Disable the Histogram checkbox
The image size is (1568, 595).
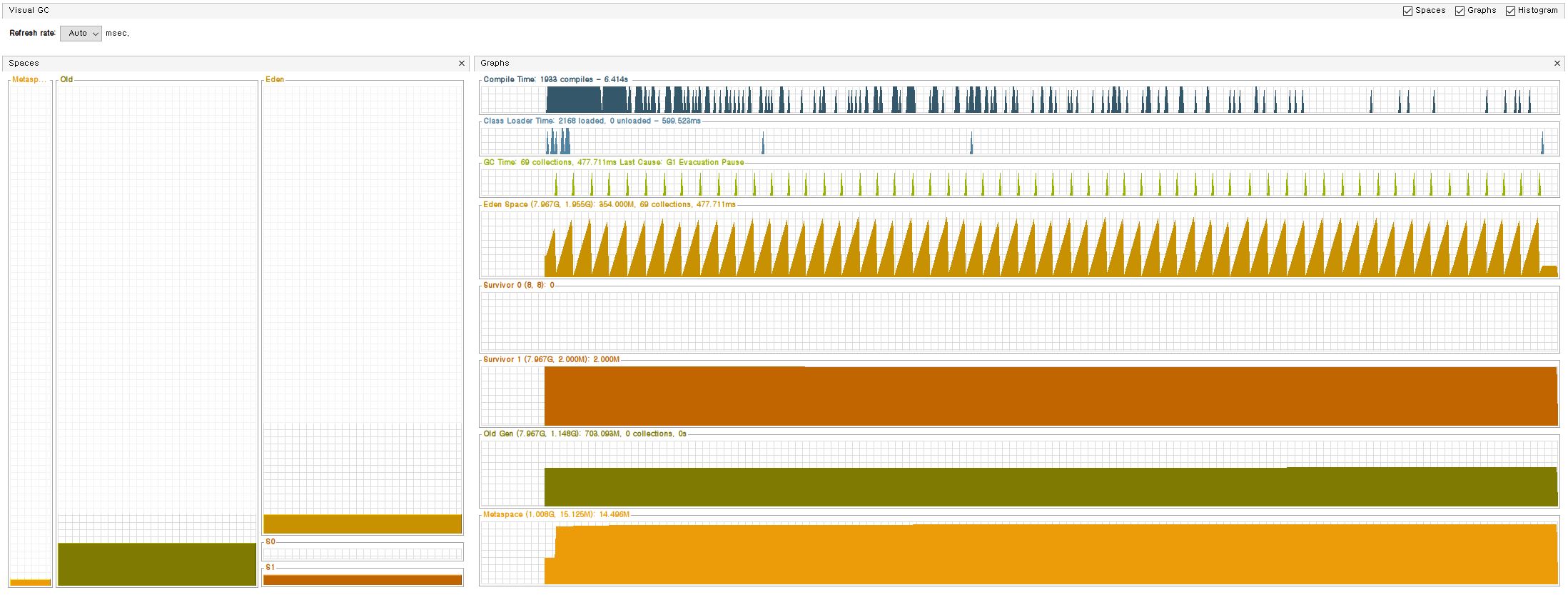(1510, 11)
